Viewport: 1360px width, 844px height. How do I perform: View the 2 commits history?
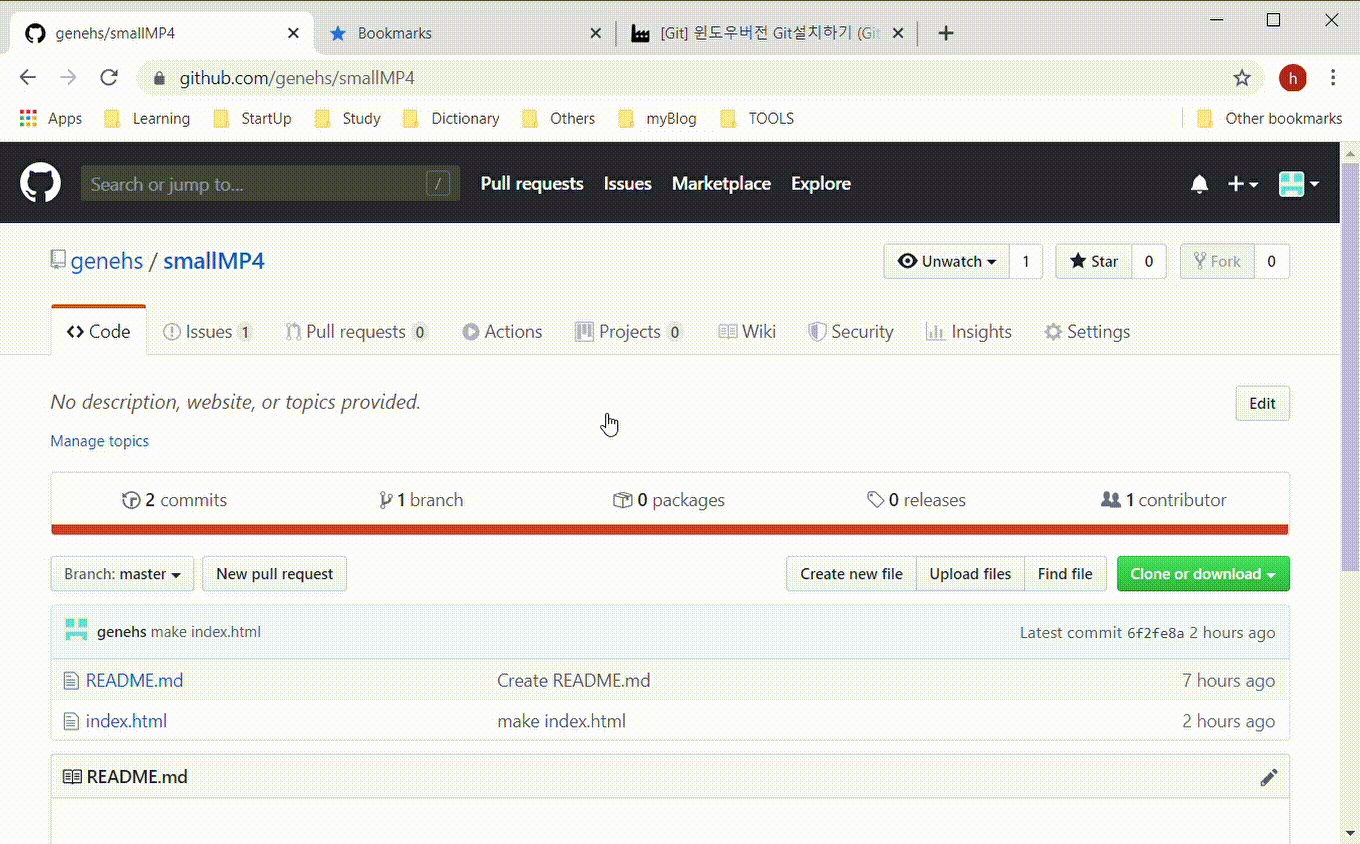click(x=174, y=500)
